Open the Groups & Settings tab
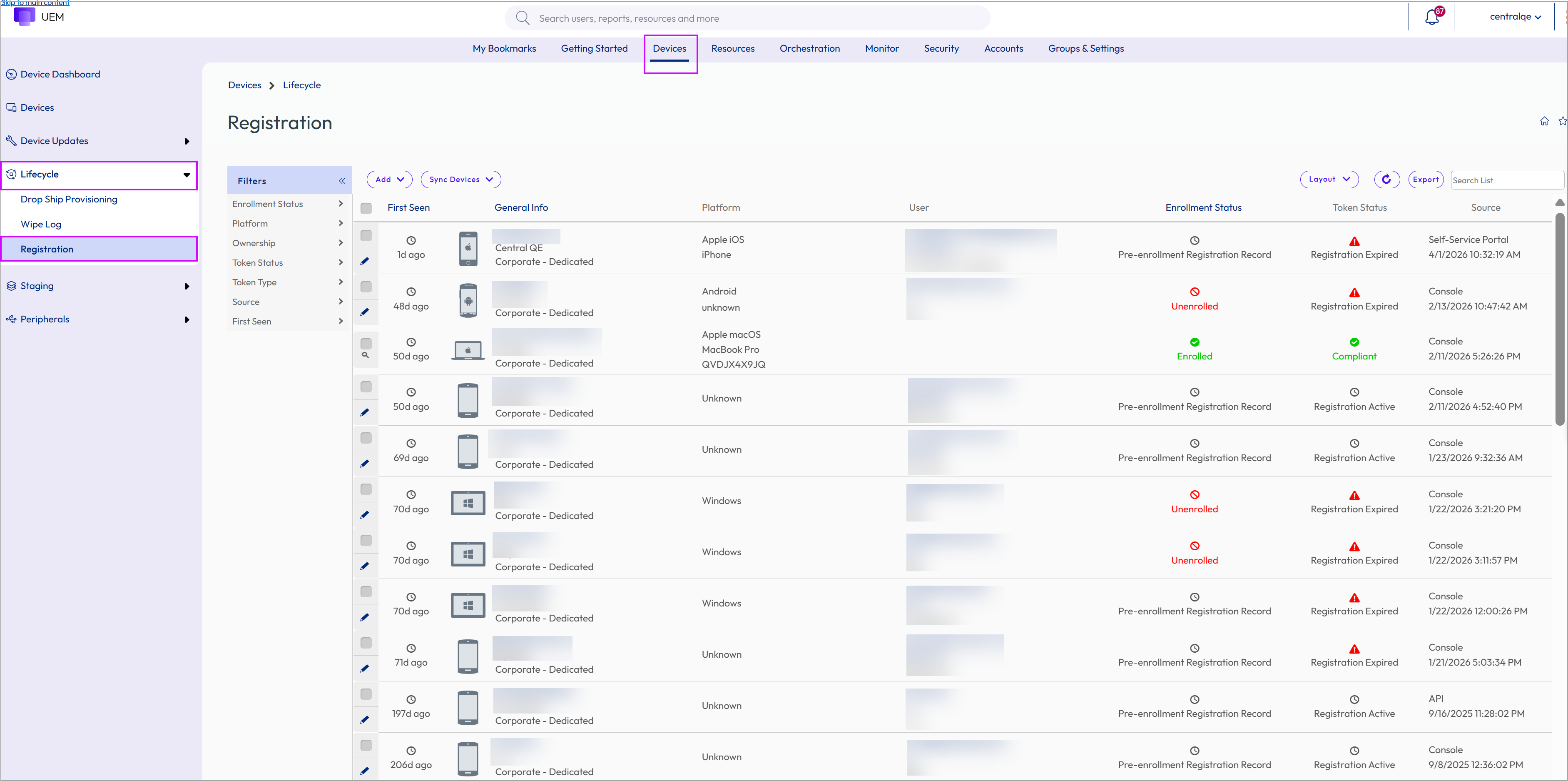 [x=1085, y=49]
